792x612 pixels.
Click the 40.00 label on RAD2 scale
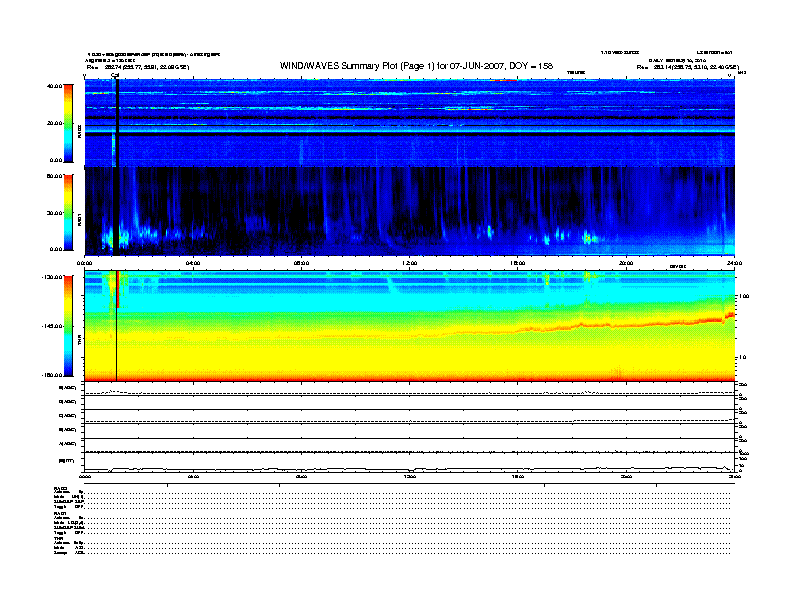[54, 86]
